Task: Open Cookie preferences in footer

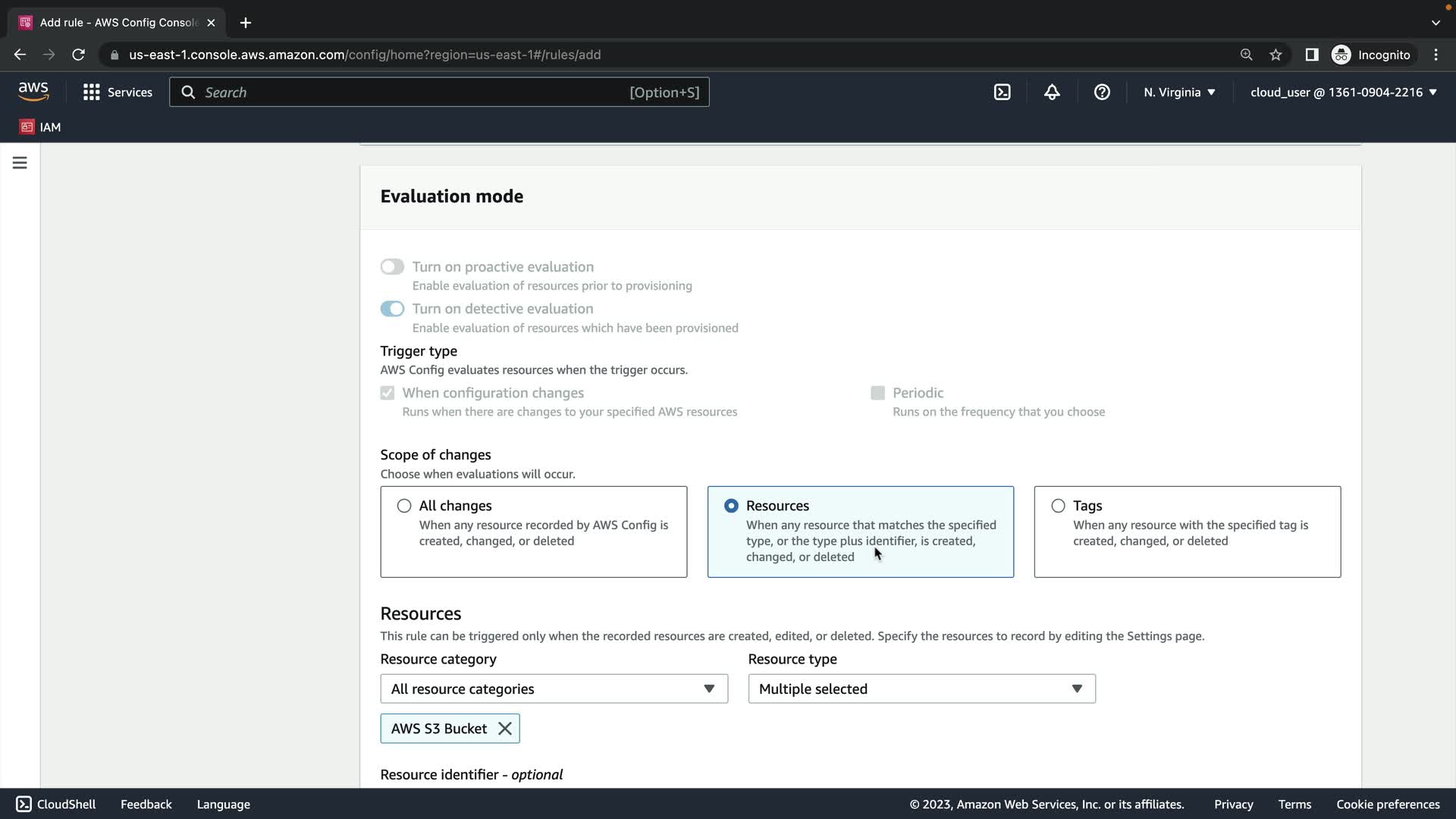Action: coord(1388,805)
